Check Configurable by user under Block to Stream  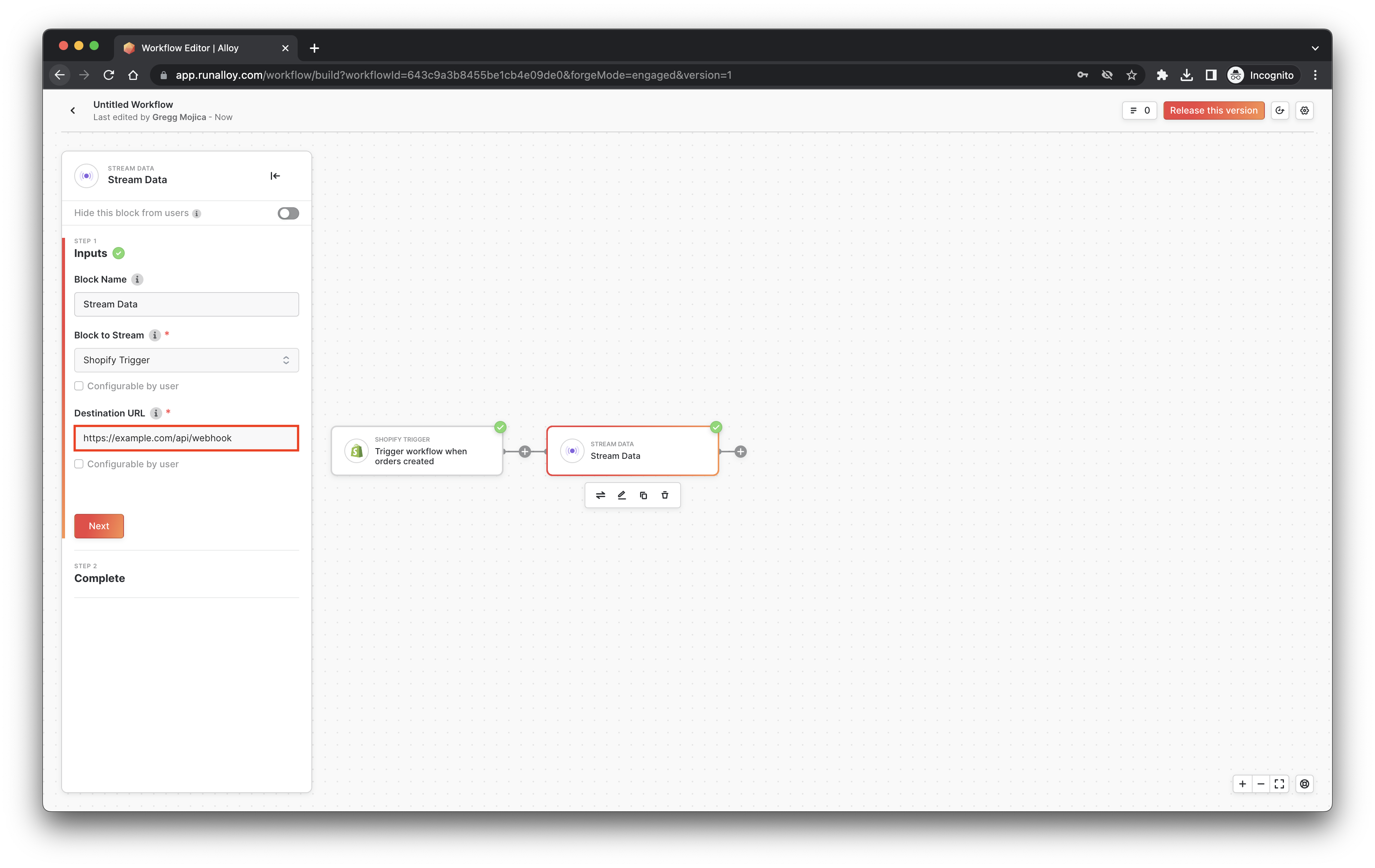[79, 386]
